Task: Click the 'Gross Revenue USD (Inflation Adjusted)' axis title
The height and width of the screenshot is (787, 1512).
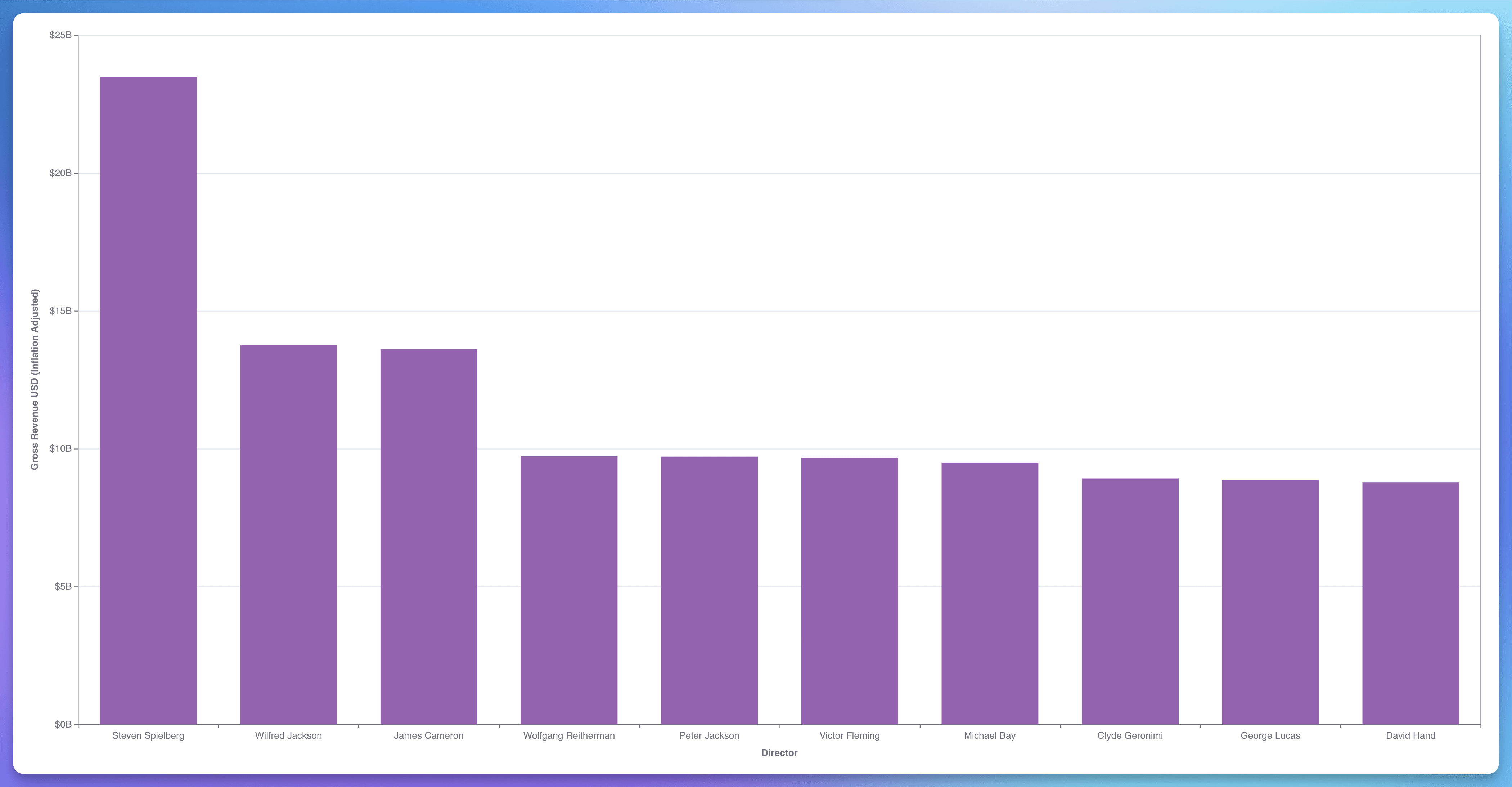Action: coord(35,379)
